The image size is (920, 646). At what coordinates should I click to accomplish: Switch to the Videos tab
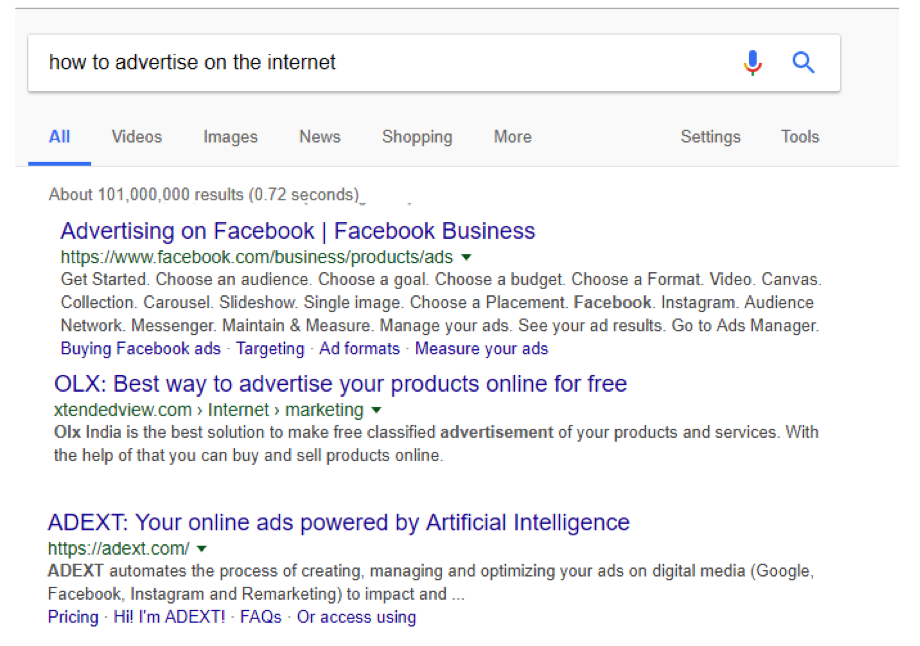(x=137, y=137)
